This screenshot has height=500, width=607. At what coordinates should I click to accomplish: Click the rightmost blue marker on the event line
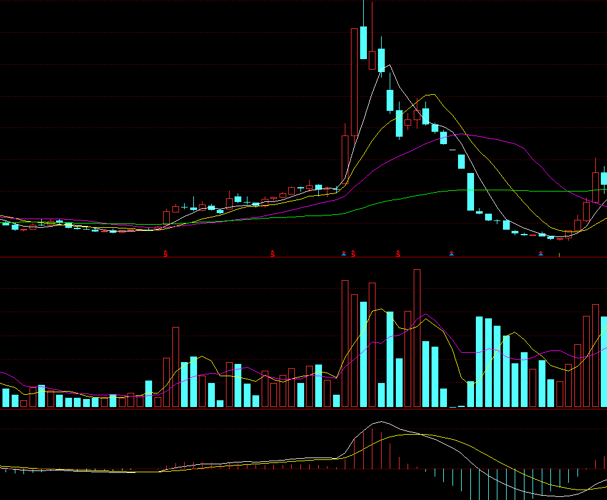(541, 254)
